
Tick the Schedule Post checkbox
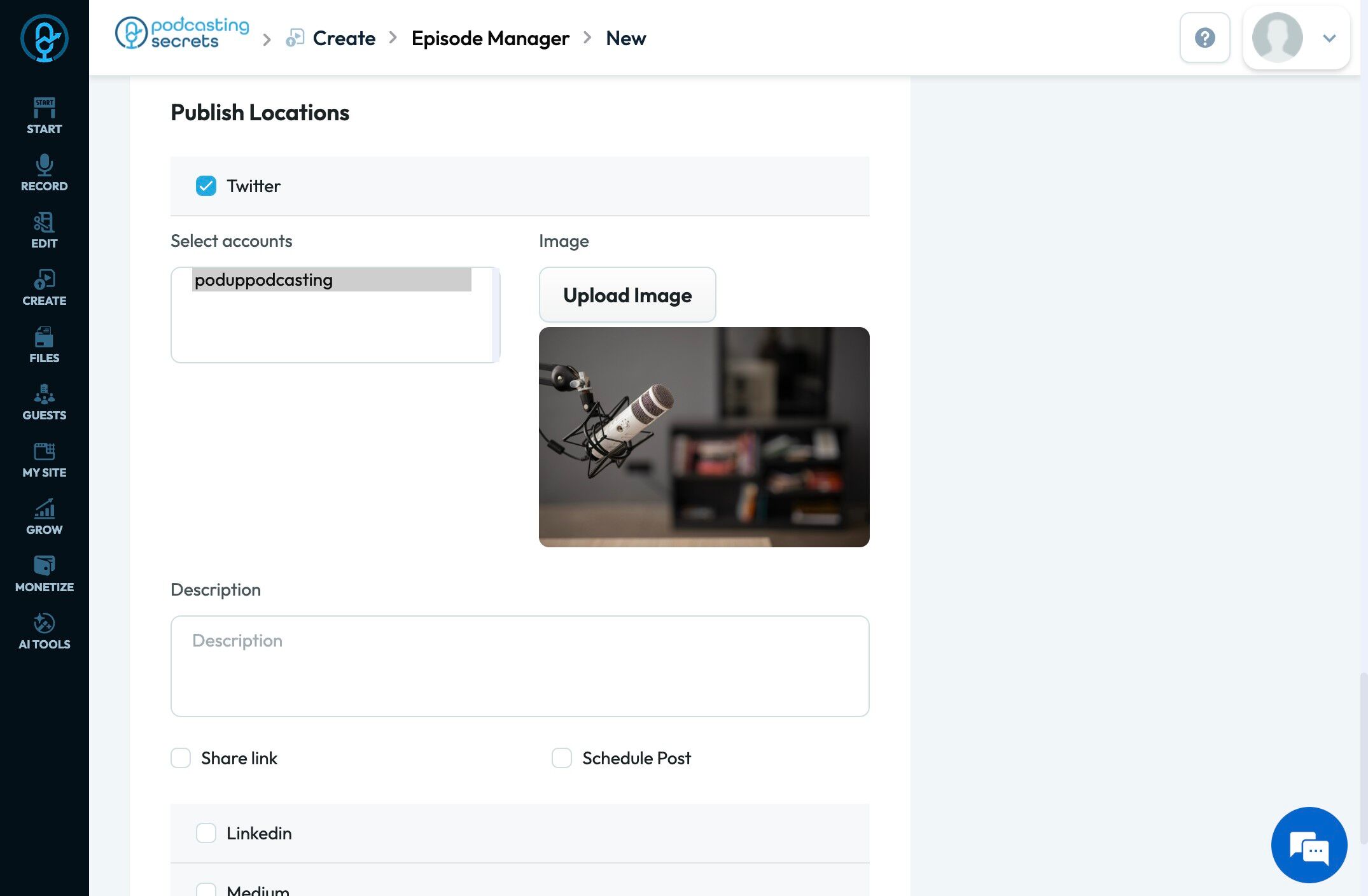[562, 758]
